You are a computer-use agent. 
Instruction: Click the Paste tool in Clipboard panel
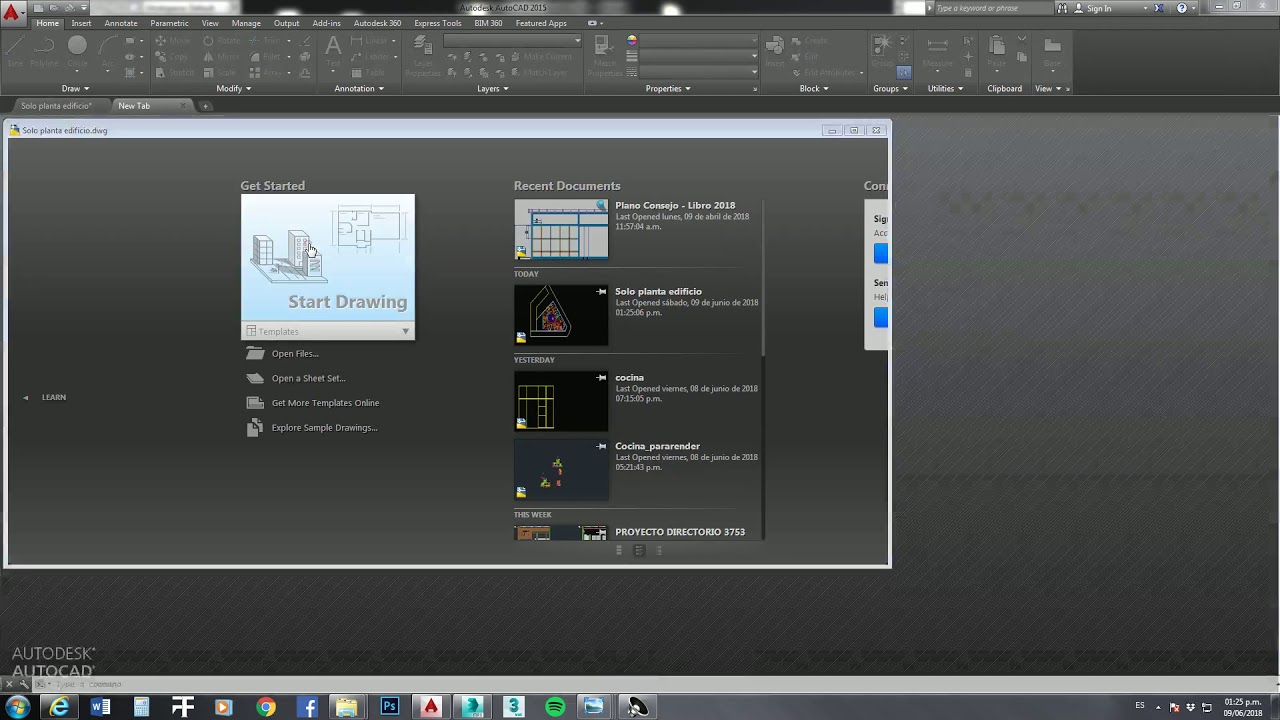996,52
